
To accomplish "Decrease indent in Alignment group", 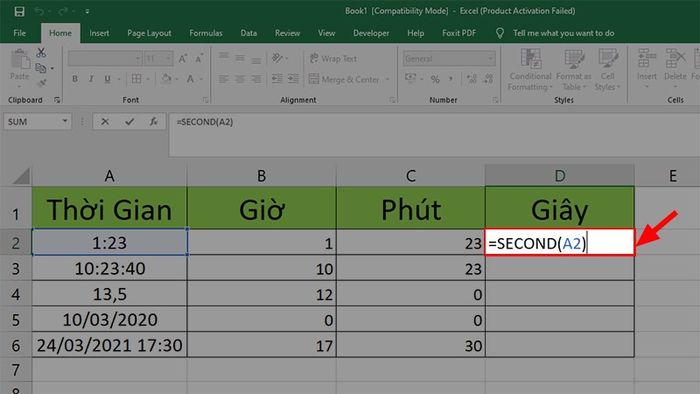I will (277, 79).
